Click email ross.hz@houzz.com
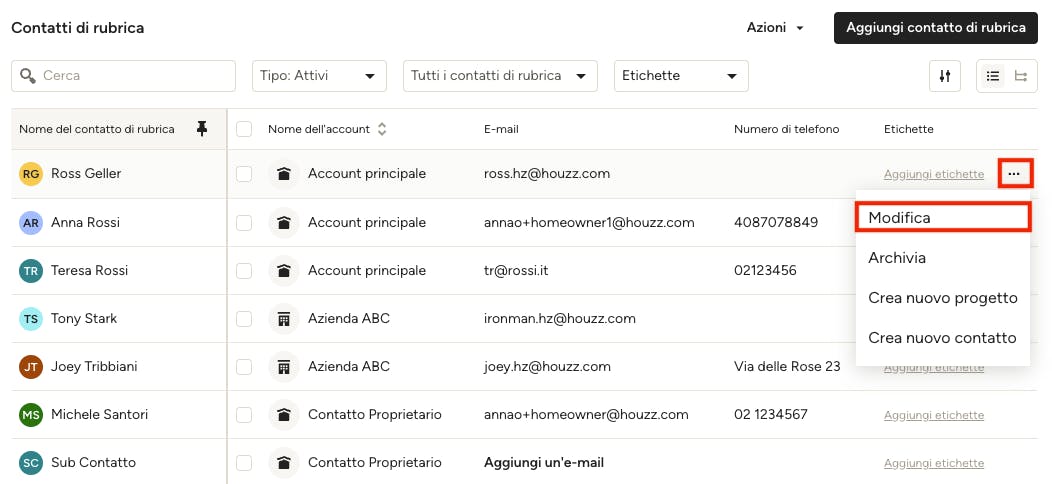The image size is (1052, 484). (547, 174)
